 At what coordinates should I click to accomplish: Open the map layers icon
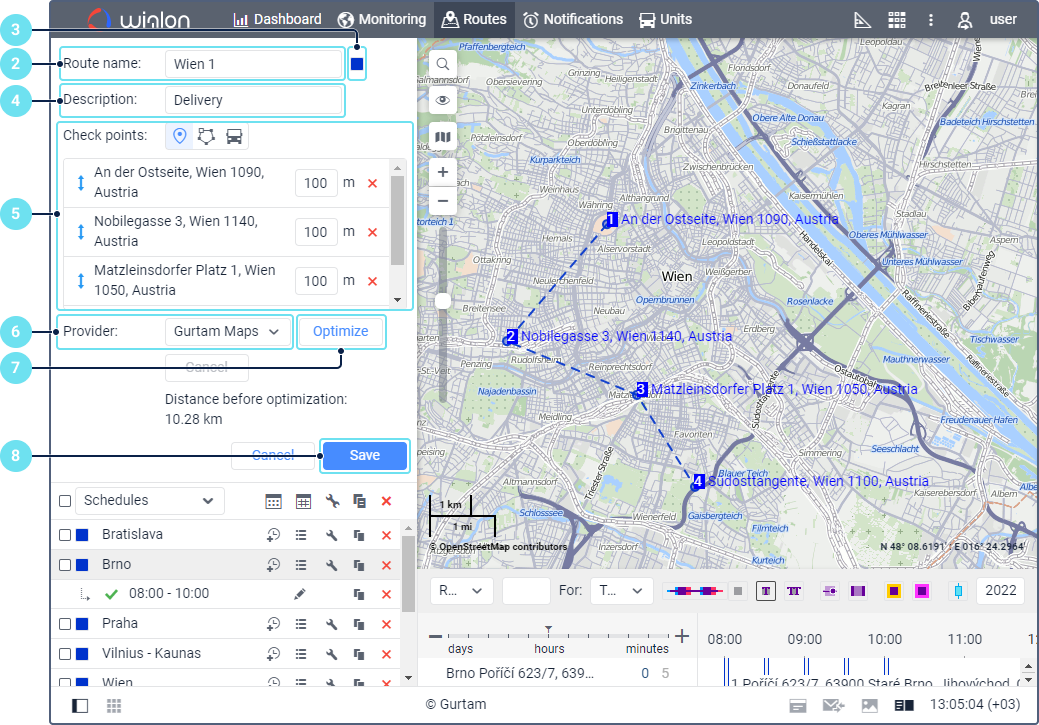443,136
